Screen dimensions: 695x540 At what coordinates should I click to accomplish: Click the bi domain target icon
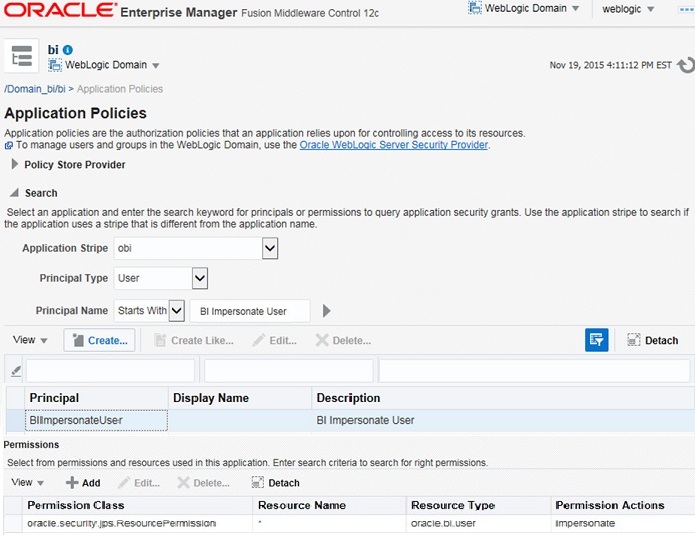pos(21,57)
